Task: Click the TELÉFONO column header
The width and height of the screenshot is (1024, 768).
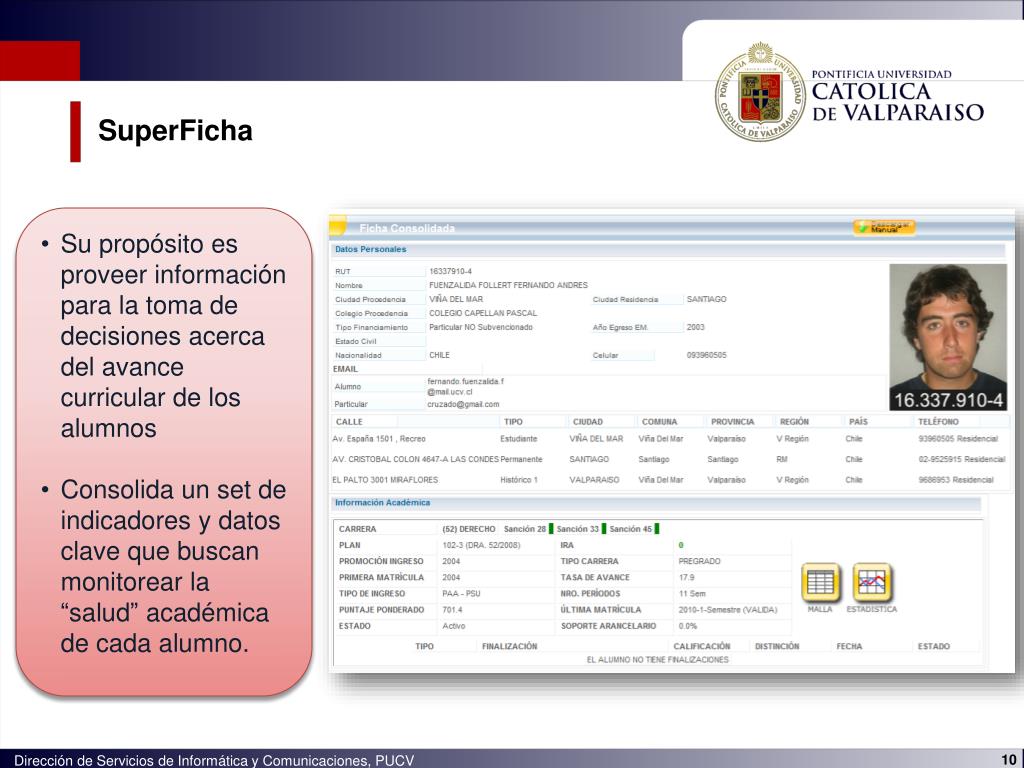Action: [938, 422]
